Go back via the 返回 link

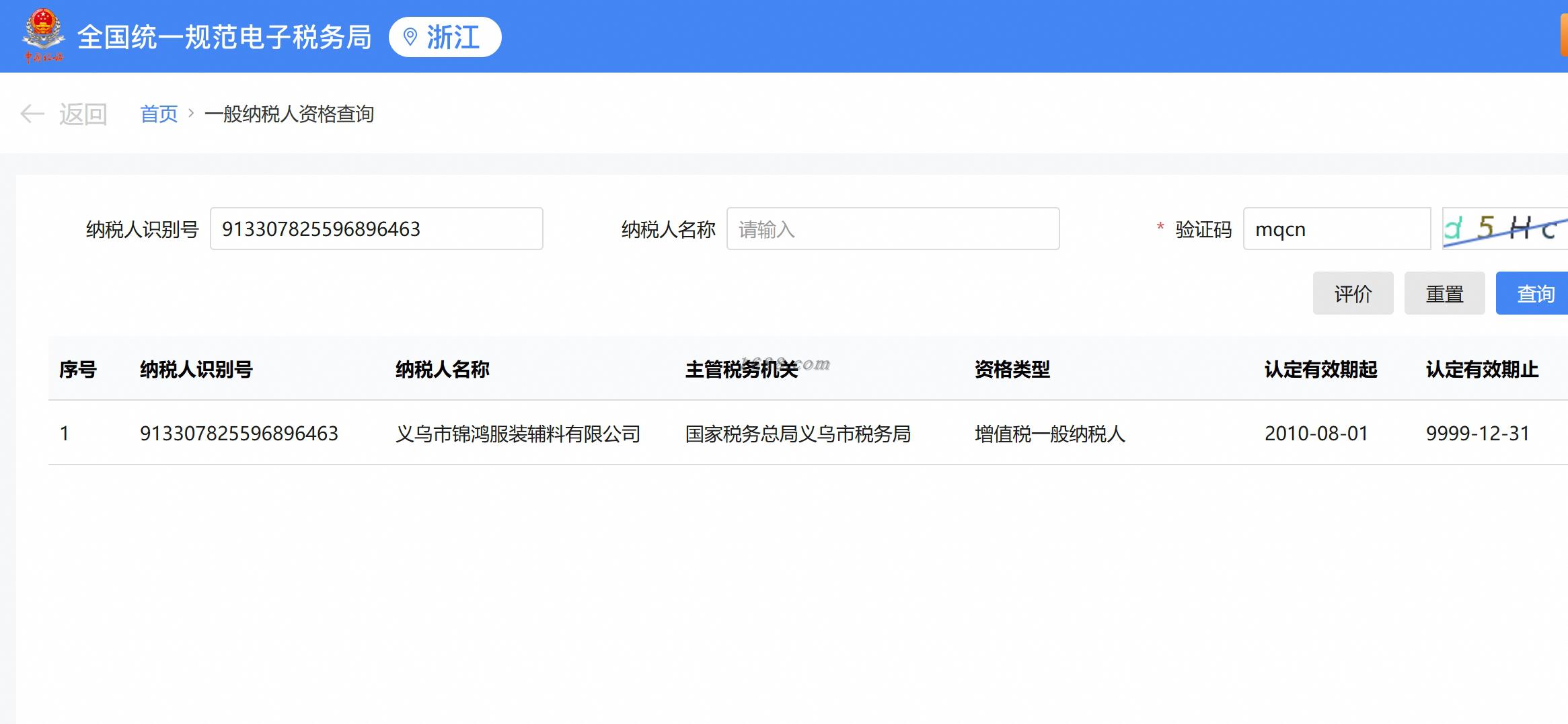click(x=83, y=114)
